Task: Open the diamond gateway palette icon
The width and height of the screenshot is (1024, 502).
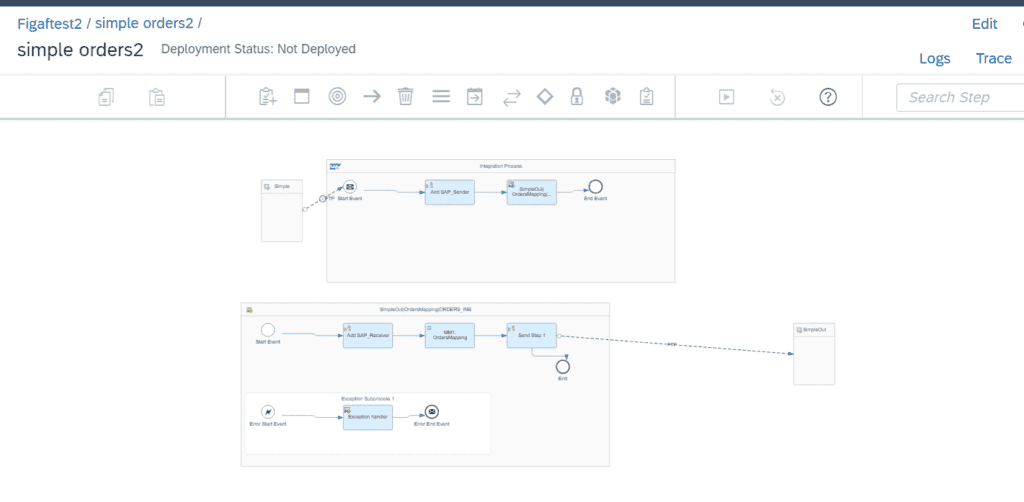Action: [545, 97]
